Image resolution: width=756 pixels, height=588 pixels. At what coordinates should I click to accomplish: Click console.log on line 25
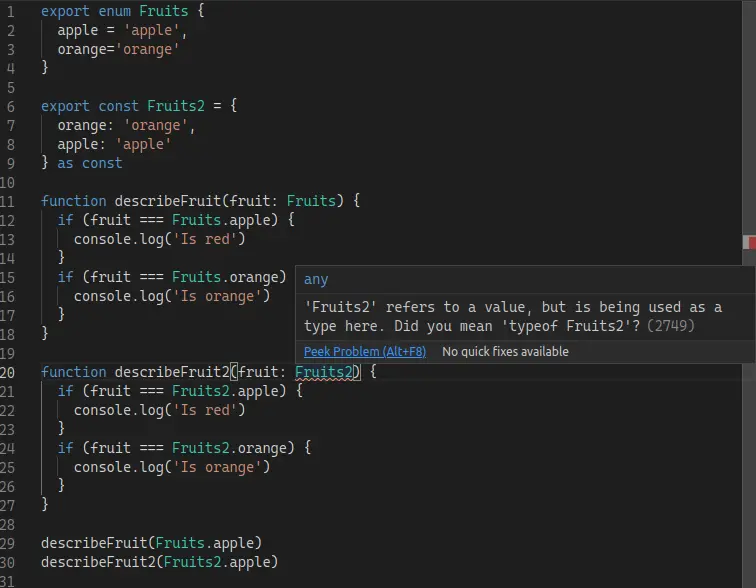point(119,467)
